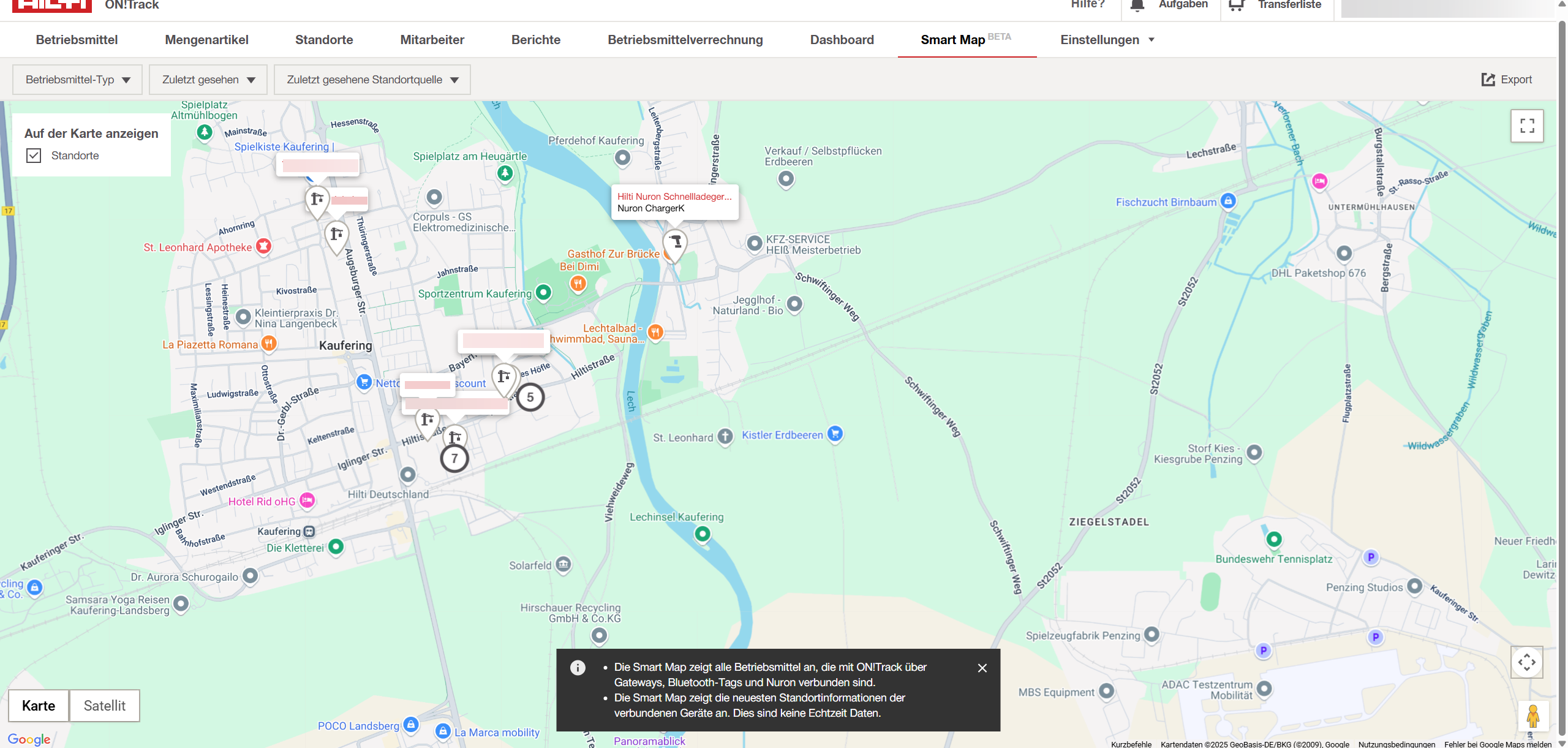The height and width of the screenshot is (748, 1568).
Task: Open the cluster marker showing 5
Action: [530, 398]
